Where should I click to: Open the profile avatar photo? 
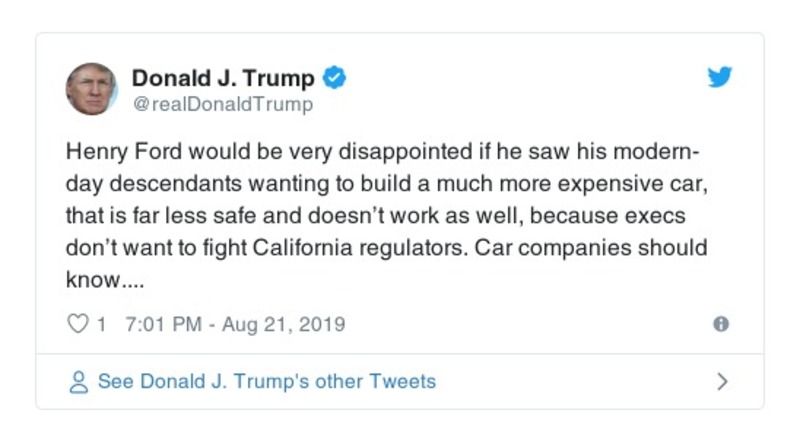(91, 89)
